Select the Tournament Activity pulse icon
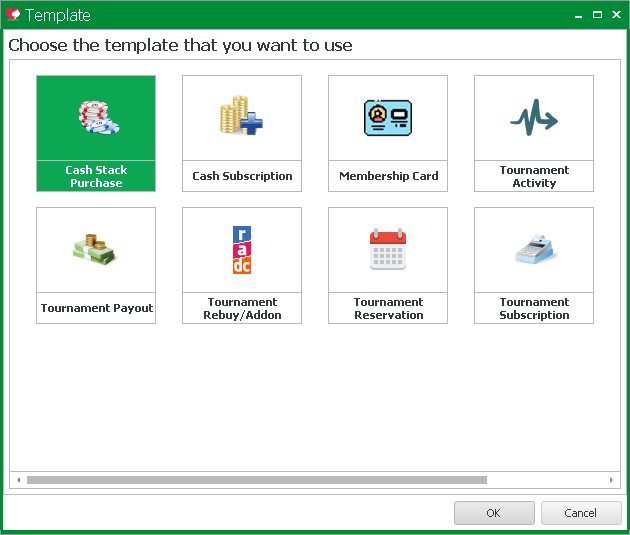This screenshot has width=630, height=535. pos(534,117)
